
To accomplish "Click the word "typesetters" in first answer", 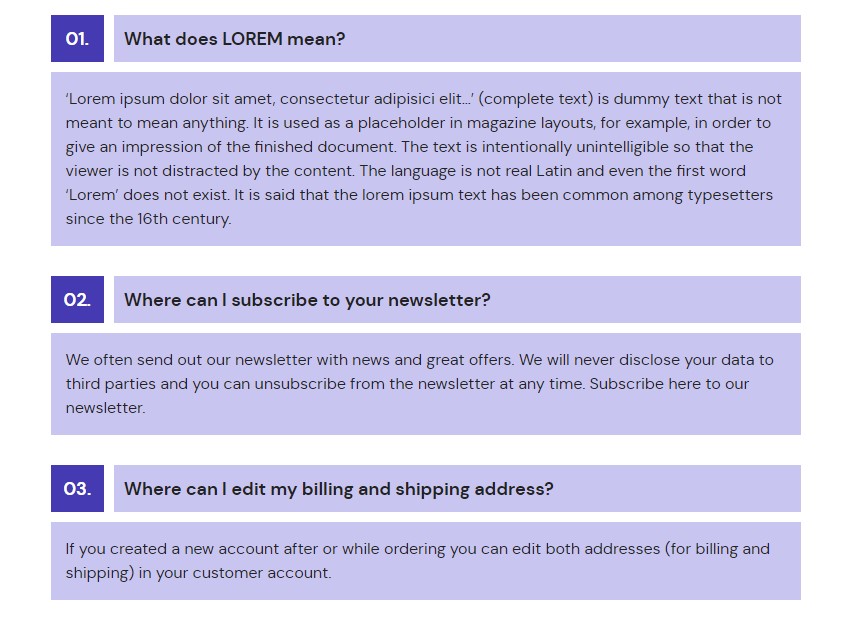I will [730, 195].
